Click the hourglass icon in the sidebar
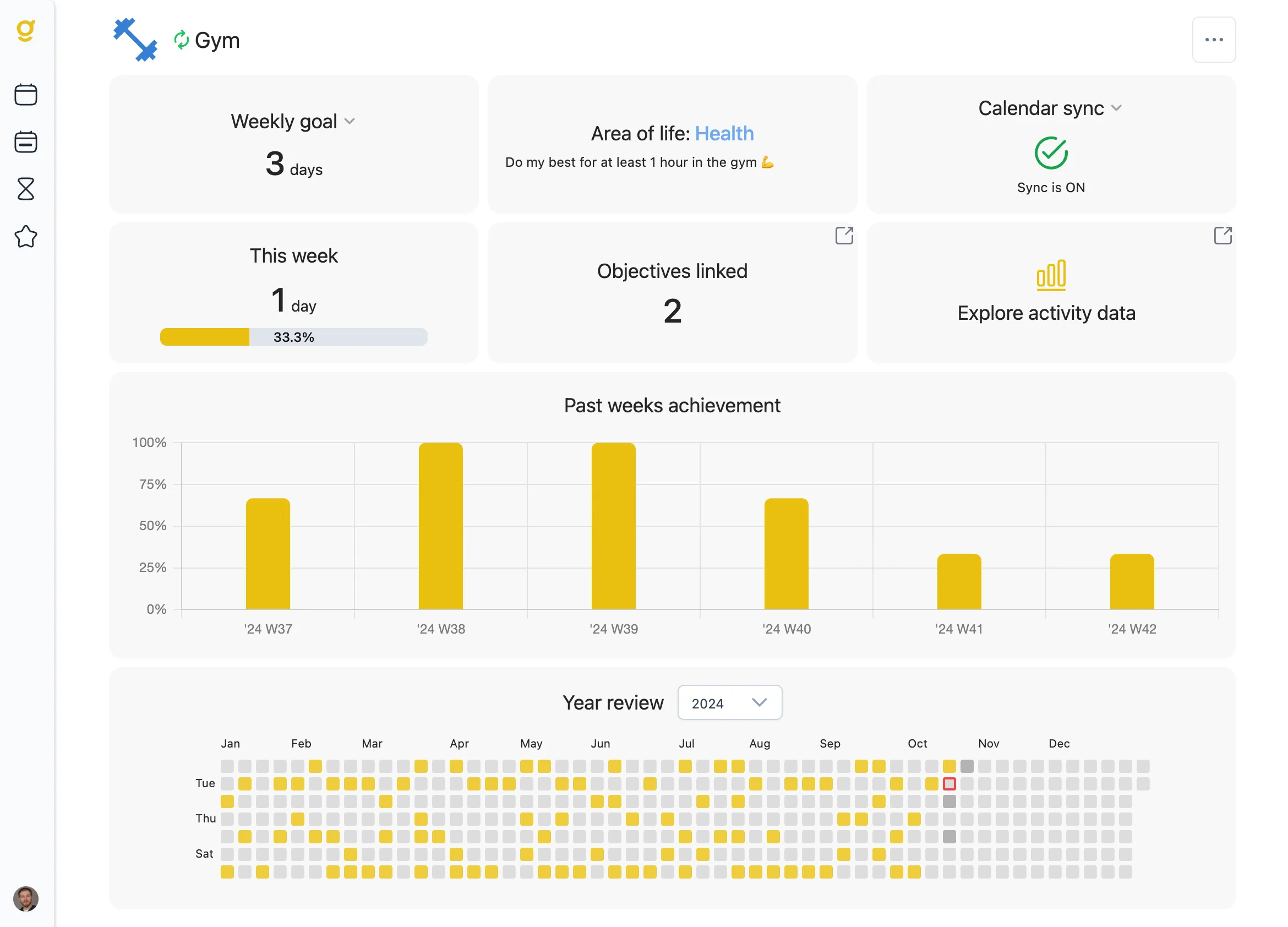Screen dimensions: 1288x927 point(26,189)
